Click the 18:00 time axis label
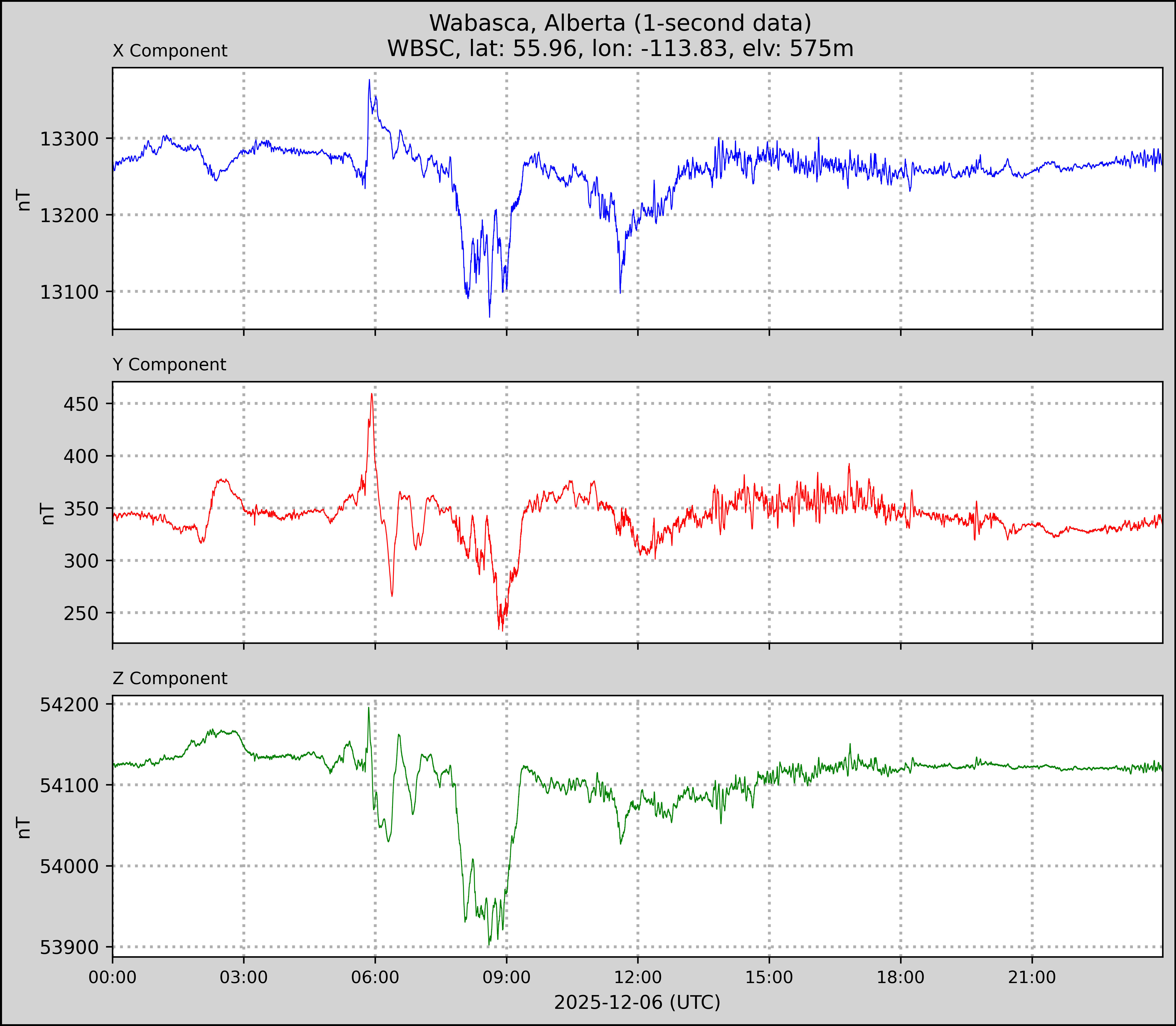 coord(901,977)
